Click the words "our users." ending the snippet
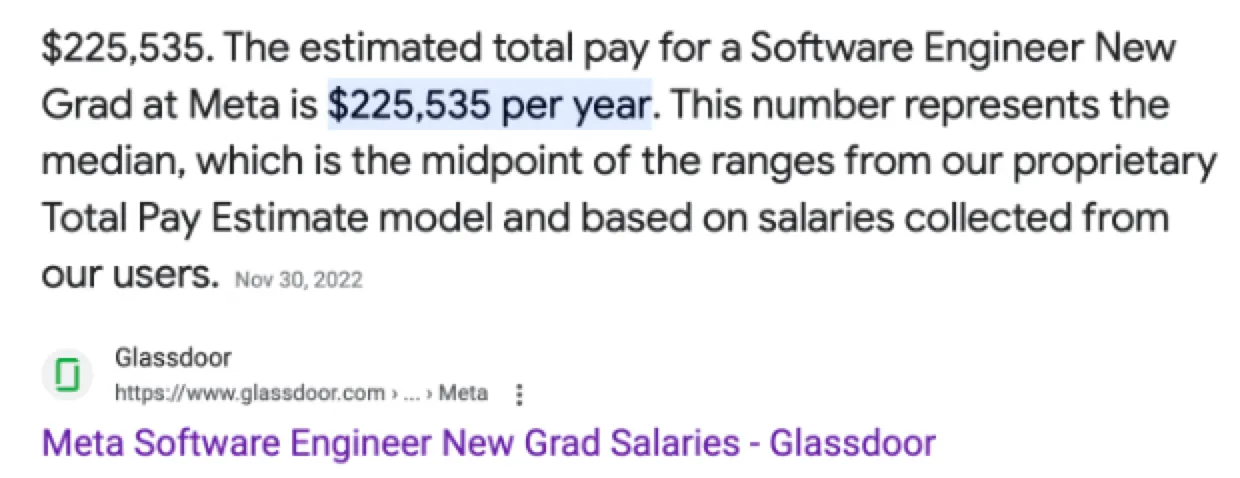The image size is (1240, 478). [x=129, y=273]
